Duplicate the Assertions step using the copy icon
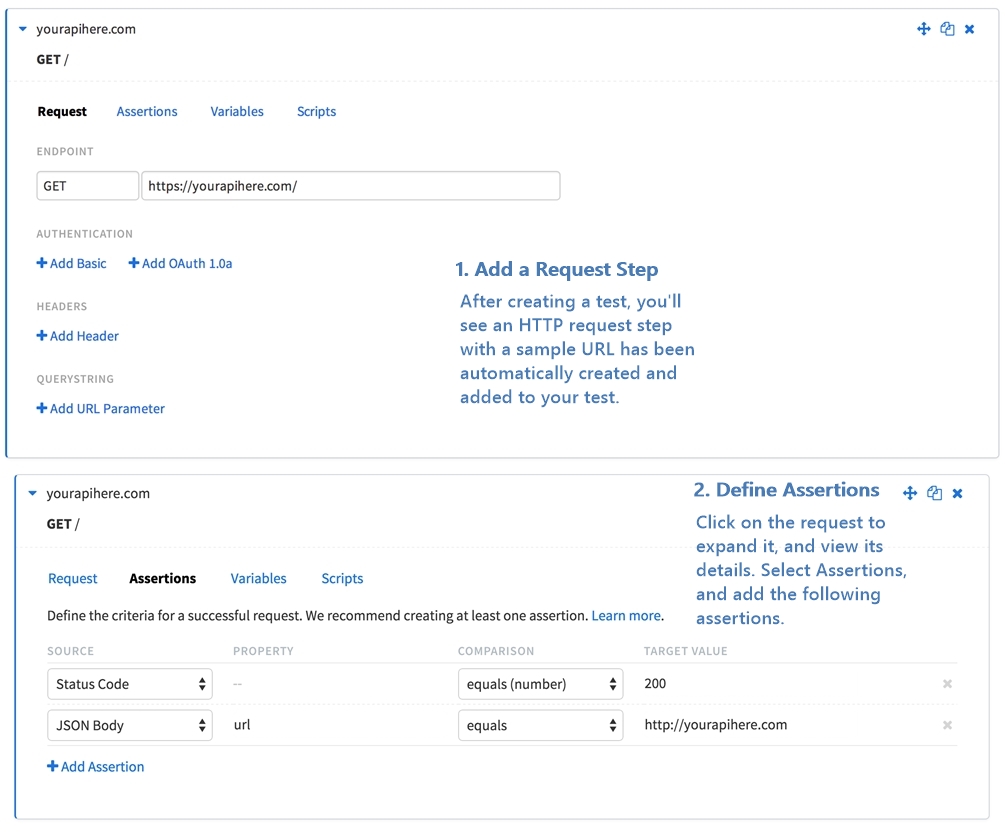Viewport: 1005px width, 834px height. coord(934,493)
